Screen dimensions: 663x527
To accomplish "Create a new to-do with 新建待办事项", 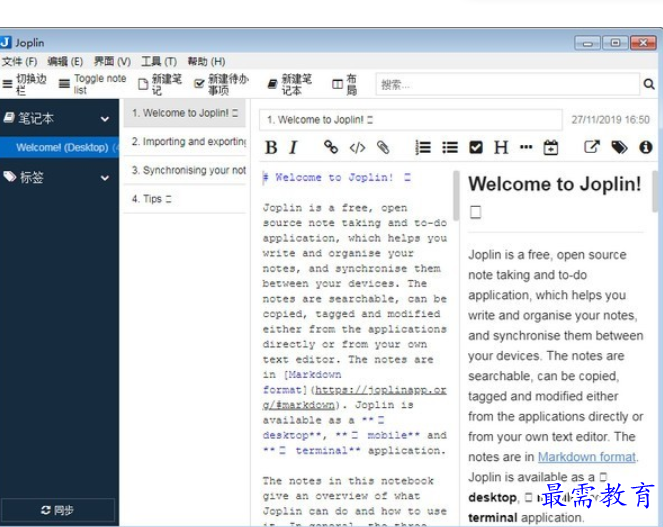I will (x=221, y=84).
